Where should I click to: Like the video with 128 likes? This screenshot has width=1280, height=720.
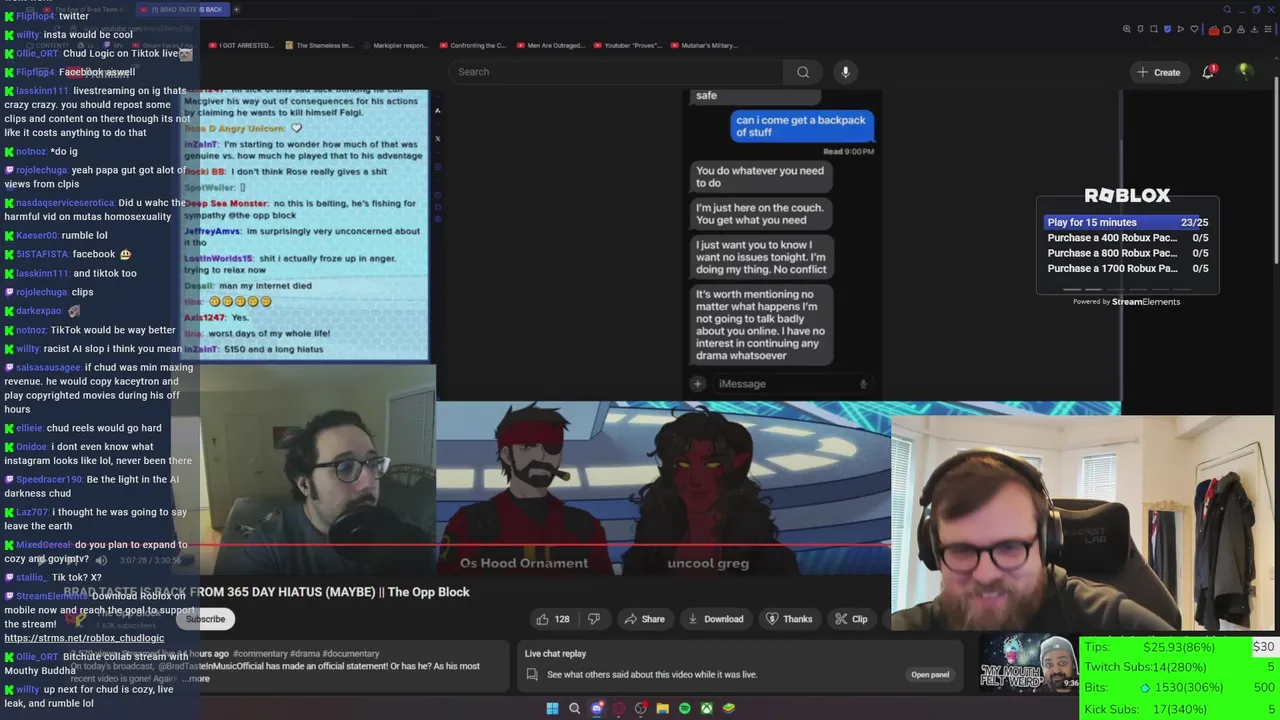(553, 619)
